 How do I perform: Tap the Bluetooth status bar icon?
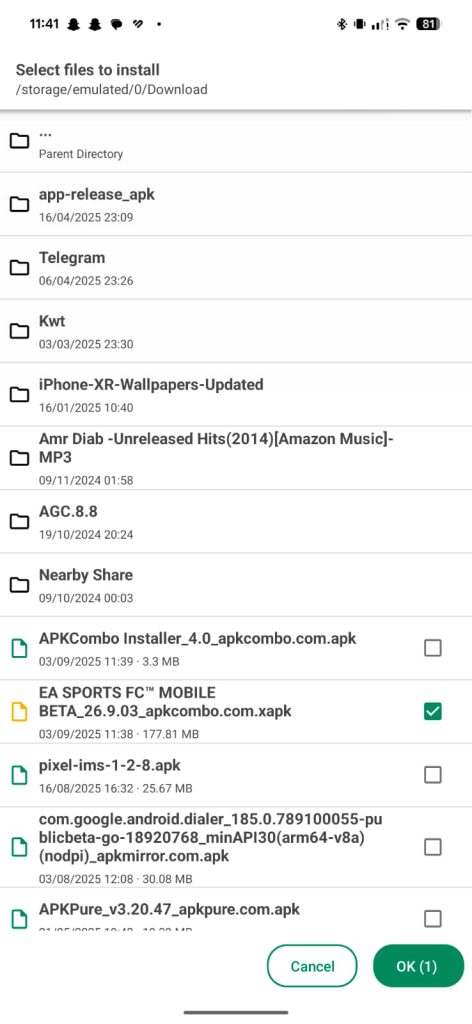(341, 24)
